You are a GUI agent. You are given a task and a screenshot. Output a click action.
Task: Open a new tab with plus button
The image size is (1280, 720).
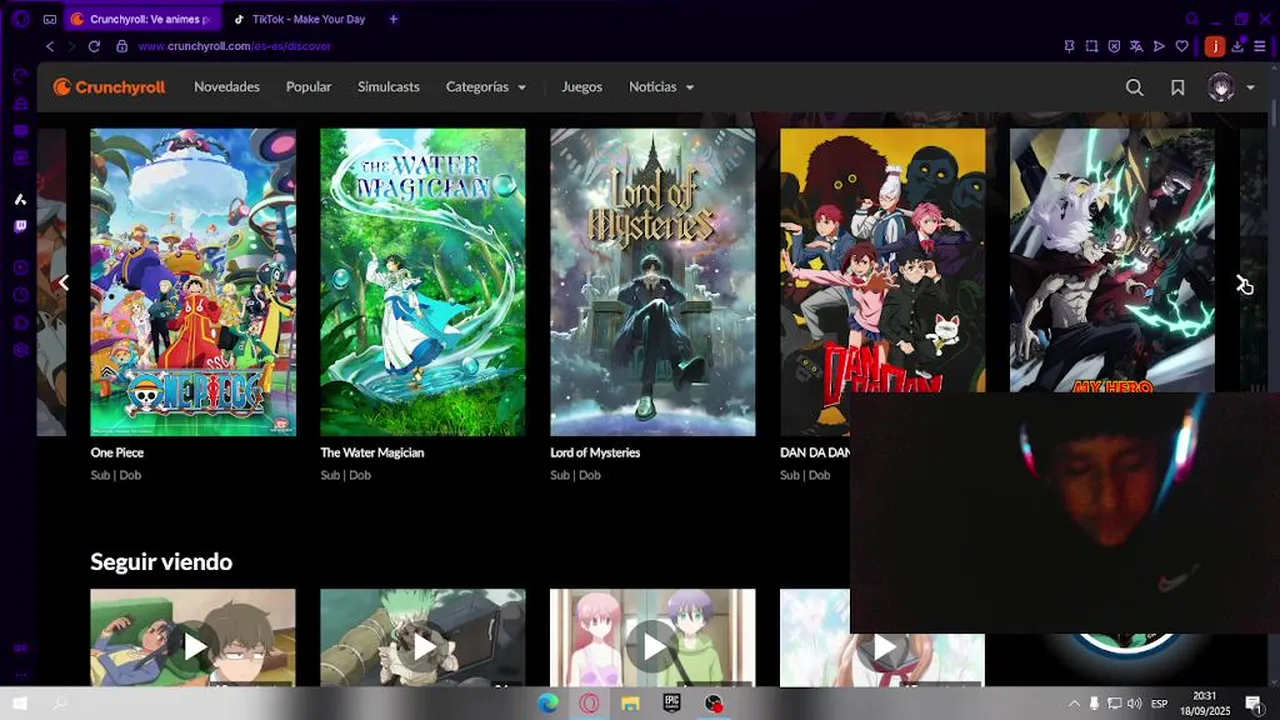click(x=393, y=19)
